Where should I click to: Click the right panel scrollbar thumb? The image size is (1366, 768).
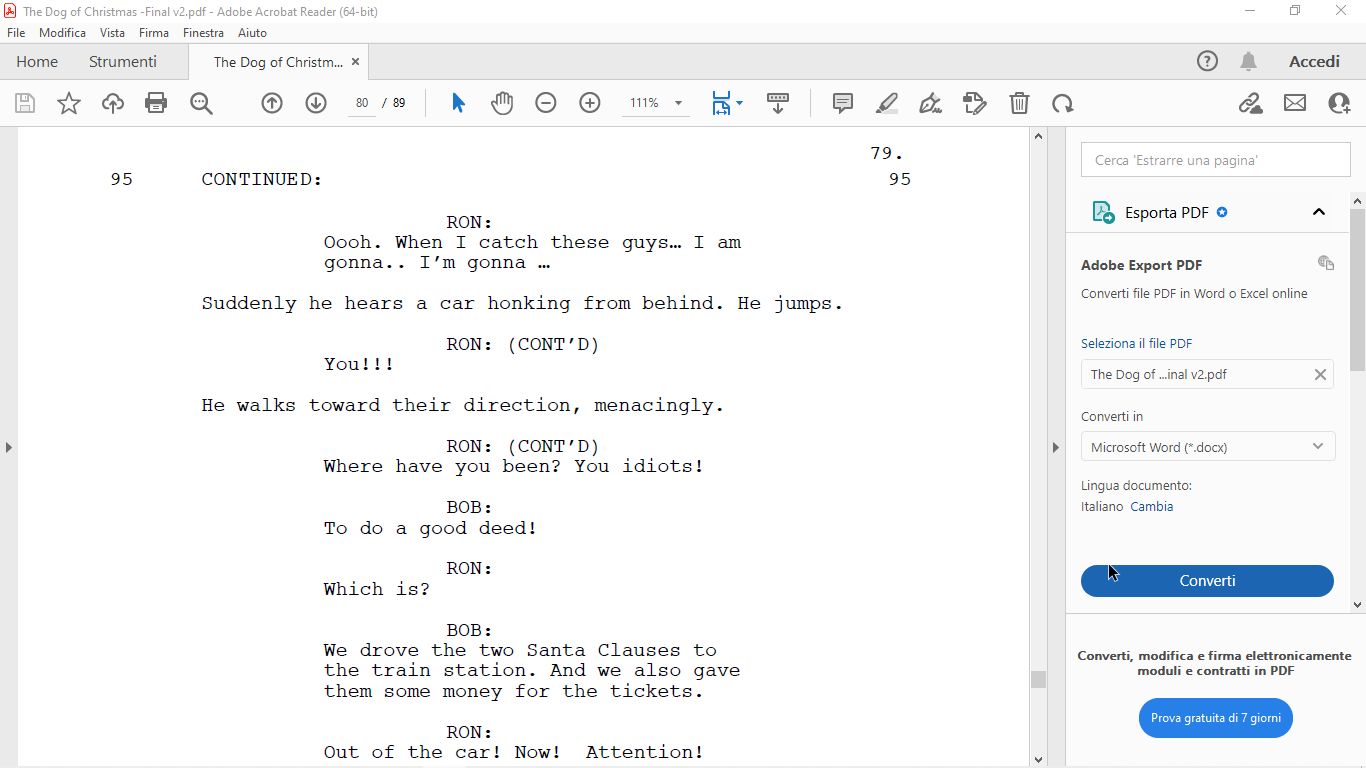click(1357, 288)
